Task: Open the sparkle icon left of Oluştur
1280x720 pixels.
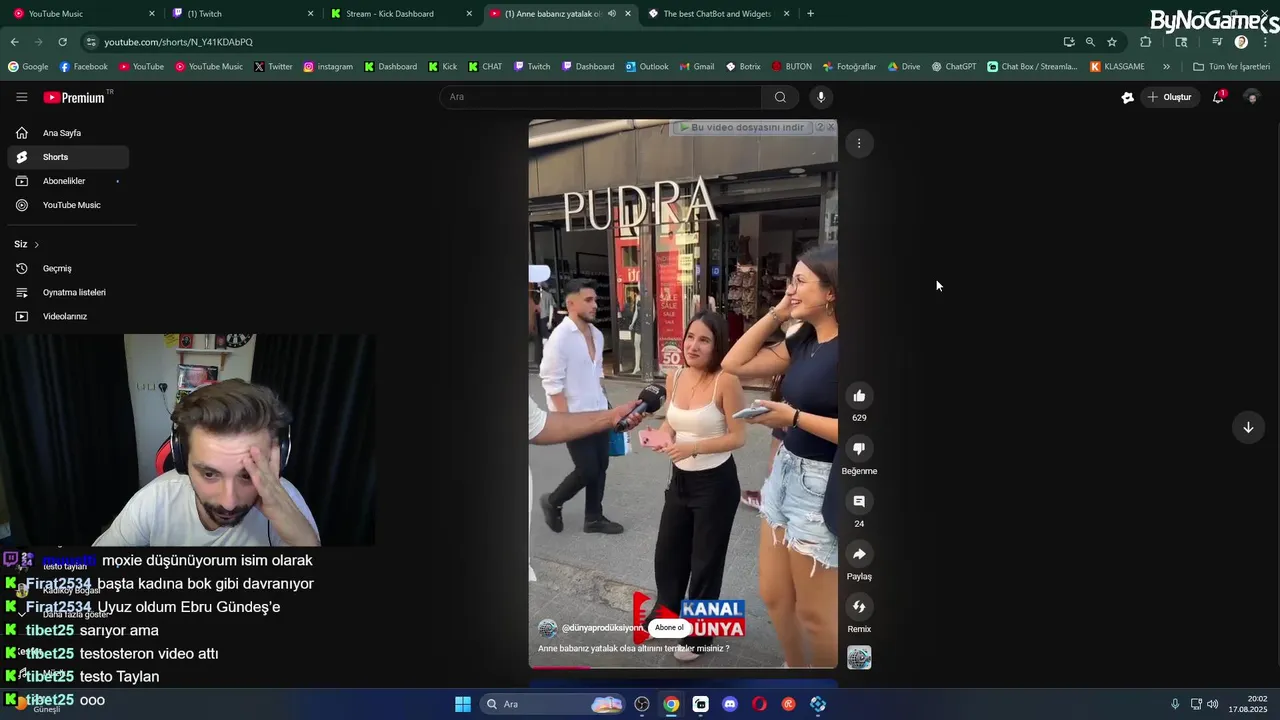Action: pyautogui.click(x=1127, y=97)
